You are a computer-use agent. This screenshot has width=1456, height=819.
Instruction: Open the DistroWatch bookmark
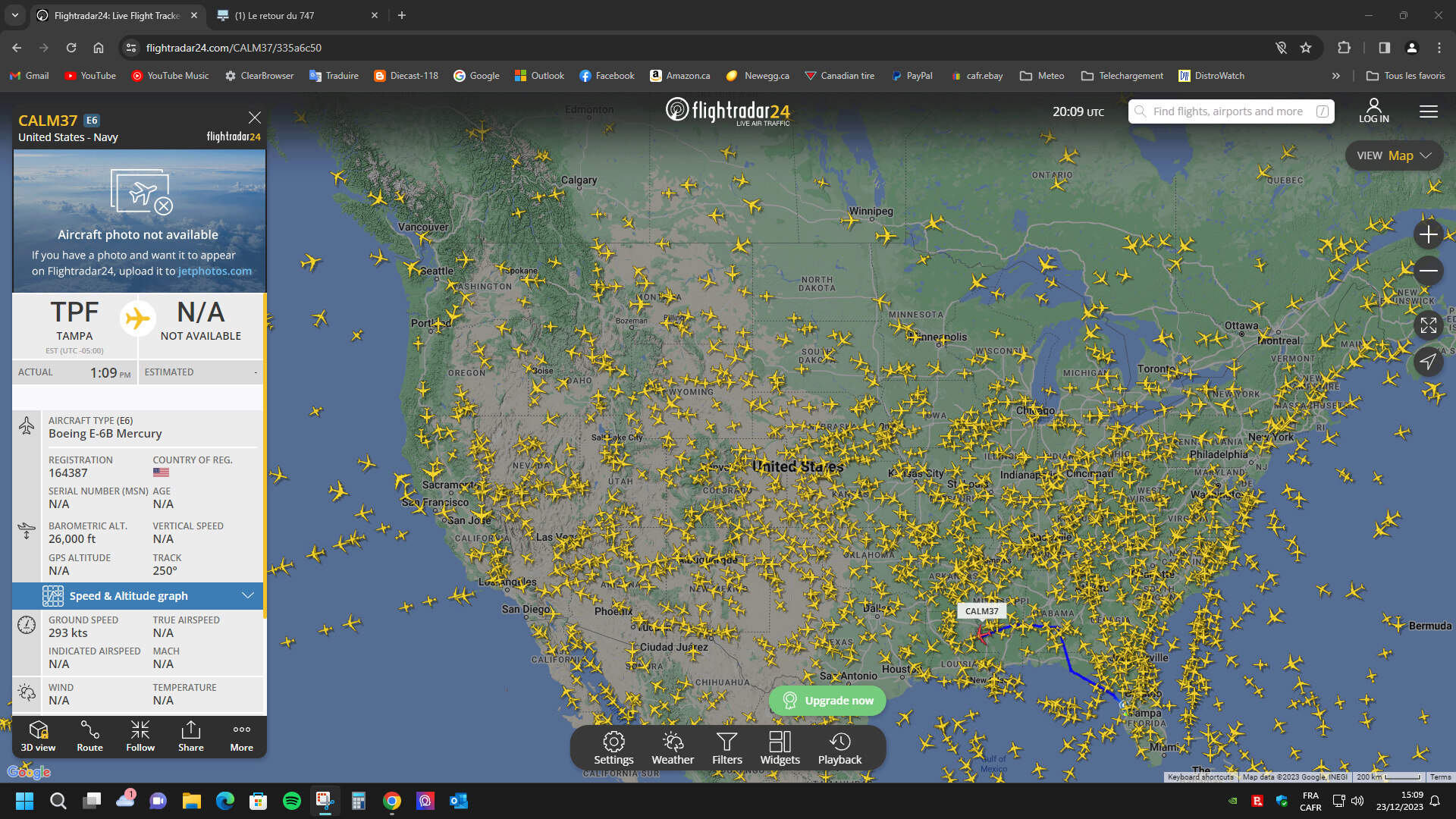tap(1212, 76)
